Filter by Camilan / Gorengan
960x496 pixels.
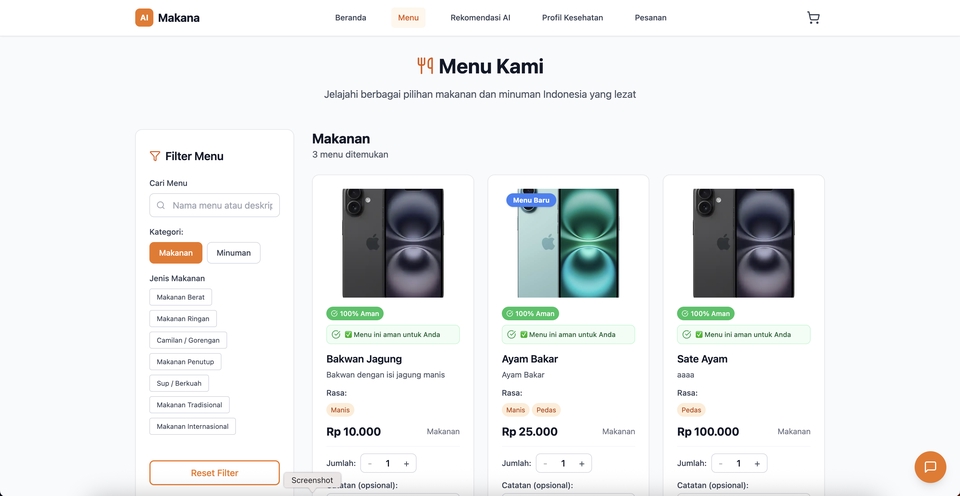pos(188,340)
